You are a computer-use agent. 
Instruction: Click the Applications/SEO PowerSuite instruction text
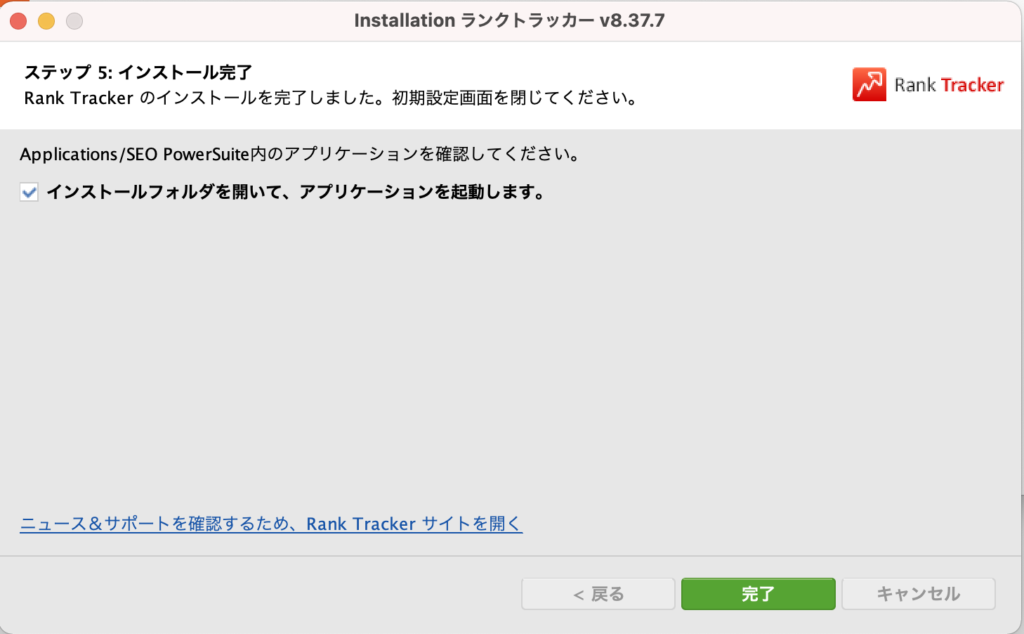pyautogui.click(x=300, y=154)
